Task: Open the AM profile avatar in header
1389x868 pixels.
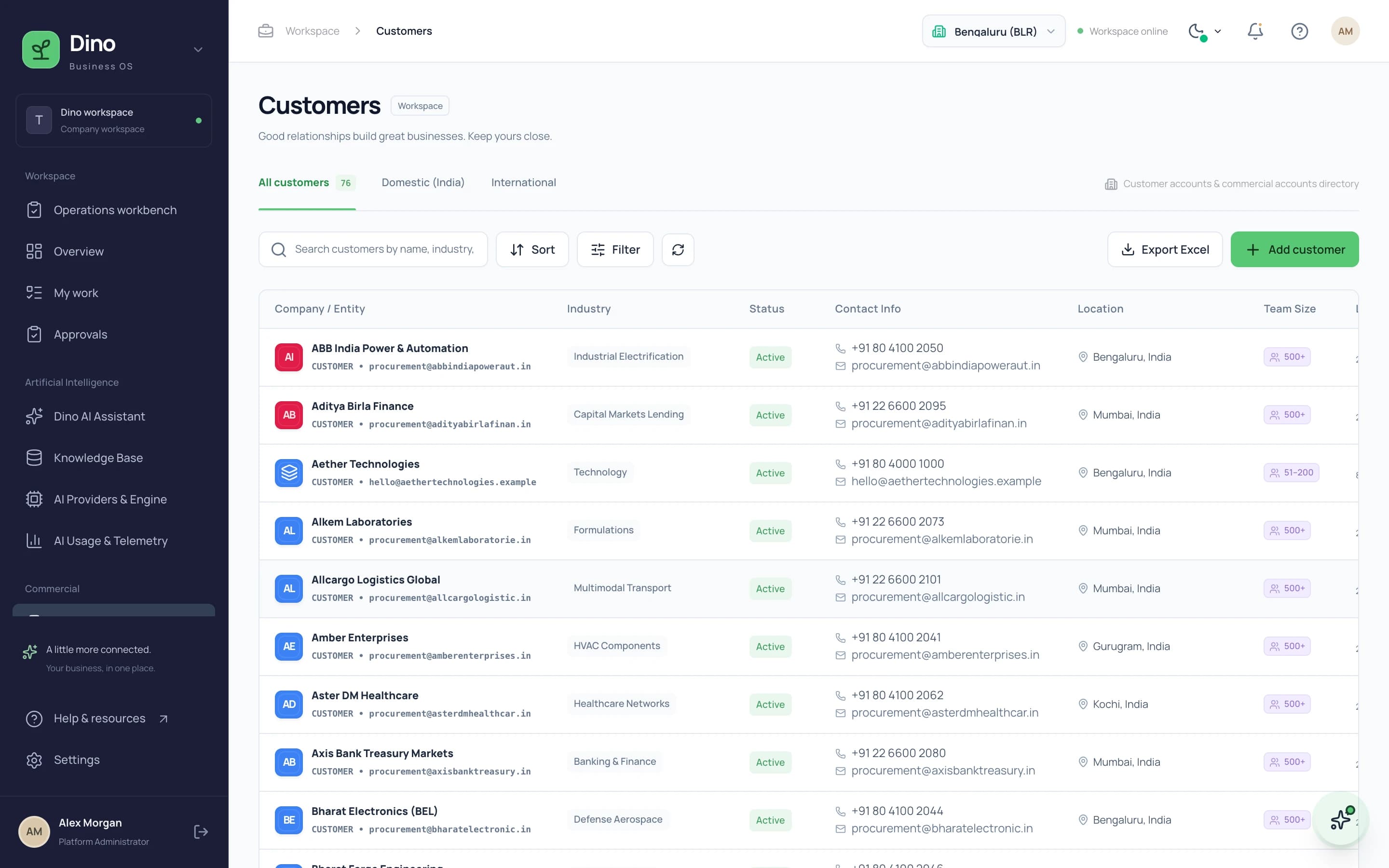Action: click(1346, 31)
